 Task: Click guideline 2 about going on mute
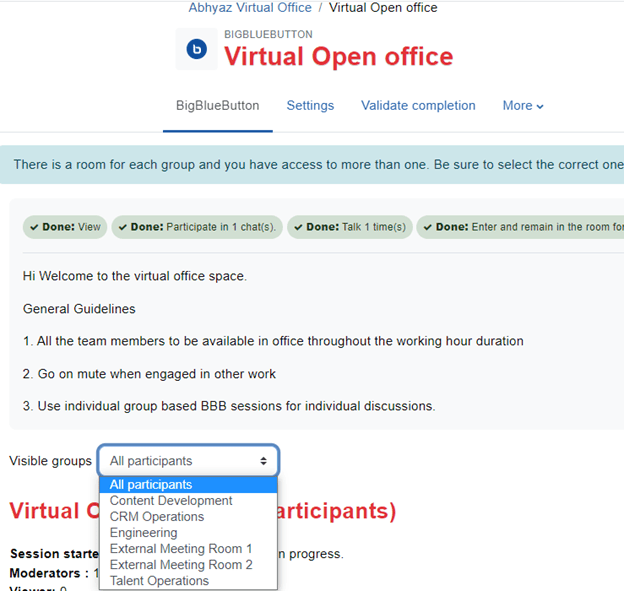coord(149,374)
